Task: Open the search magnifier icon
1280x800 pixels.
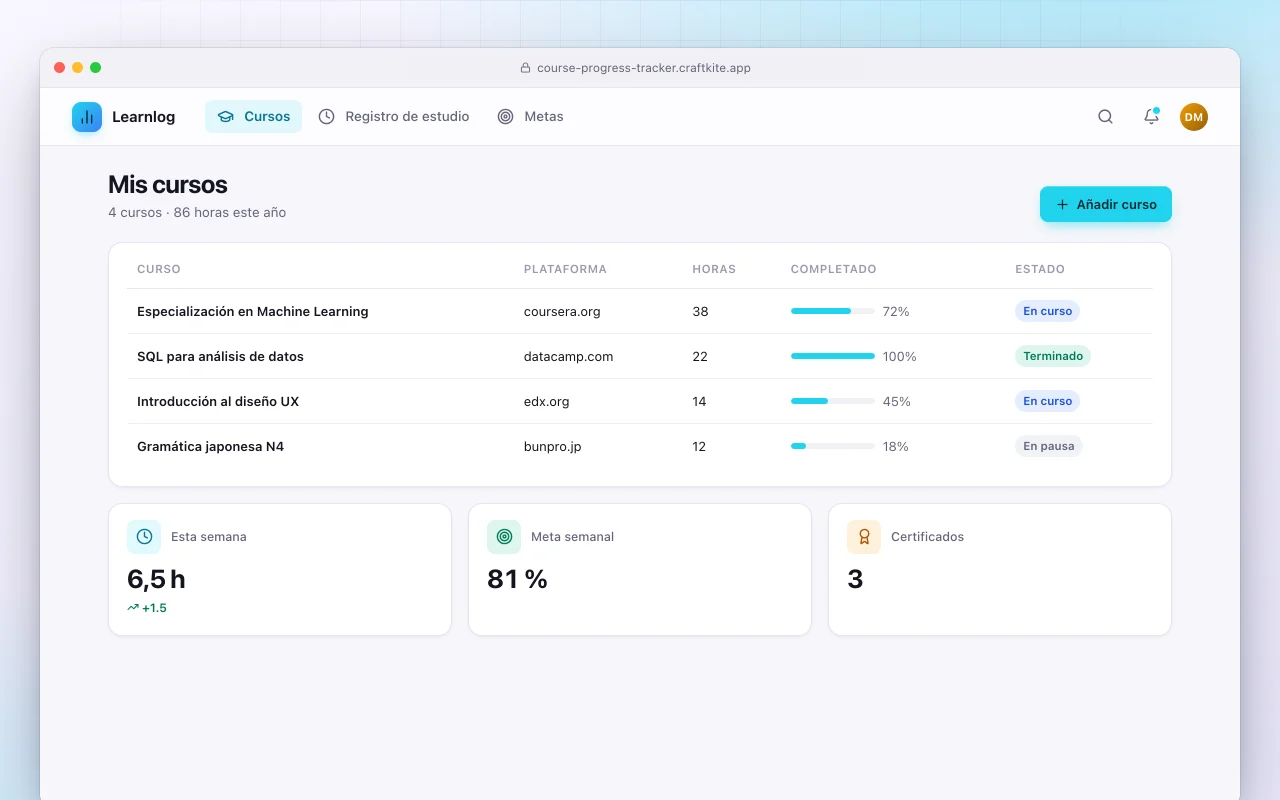Action: (x=1105, y=117)
